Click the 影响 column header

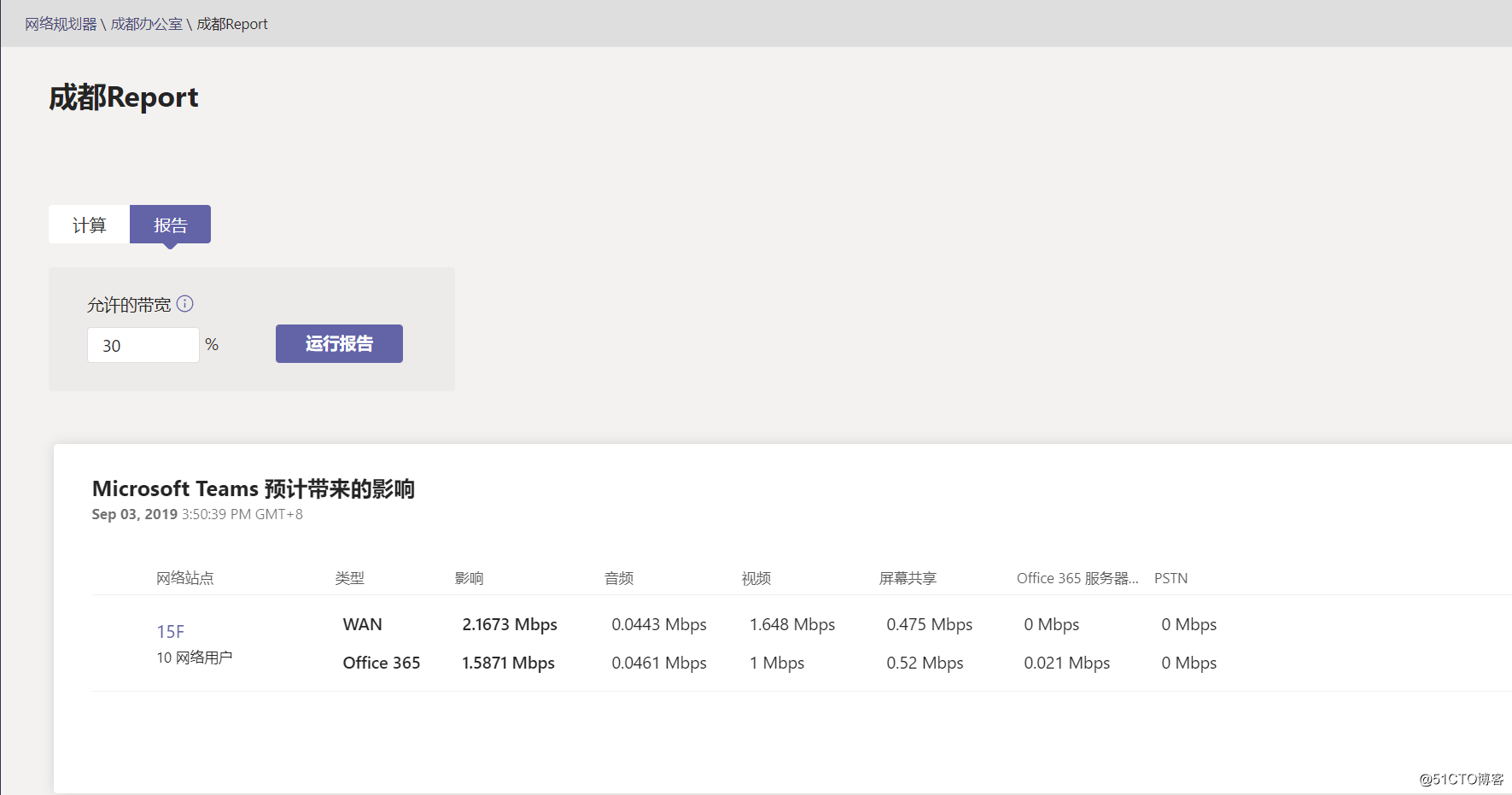click(x=470, y=578)
